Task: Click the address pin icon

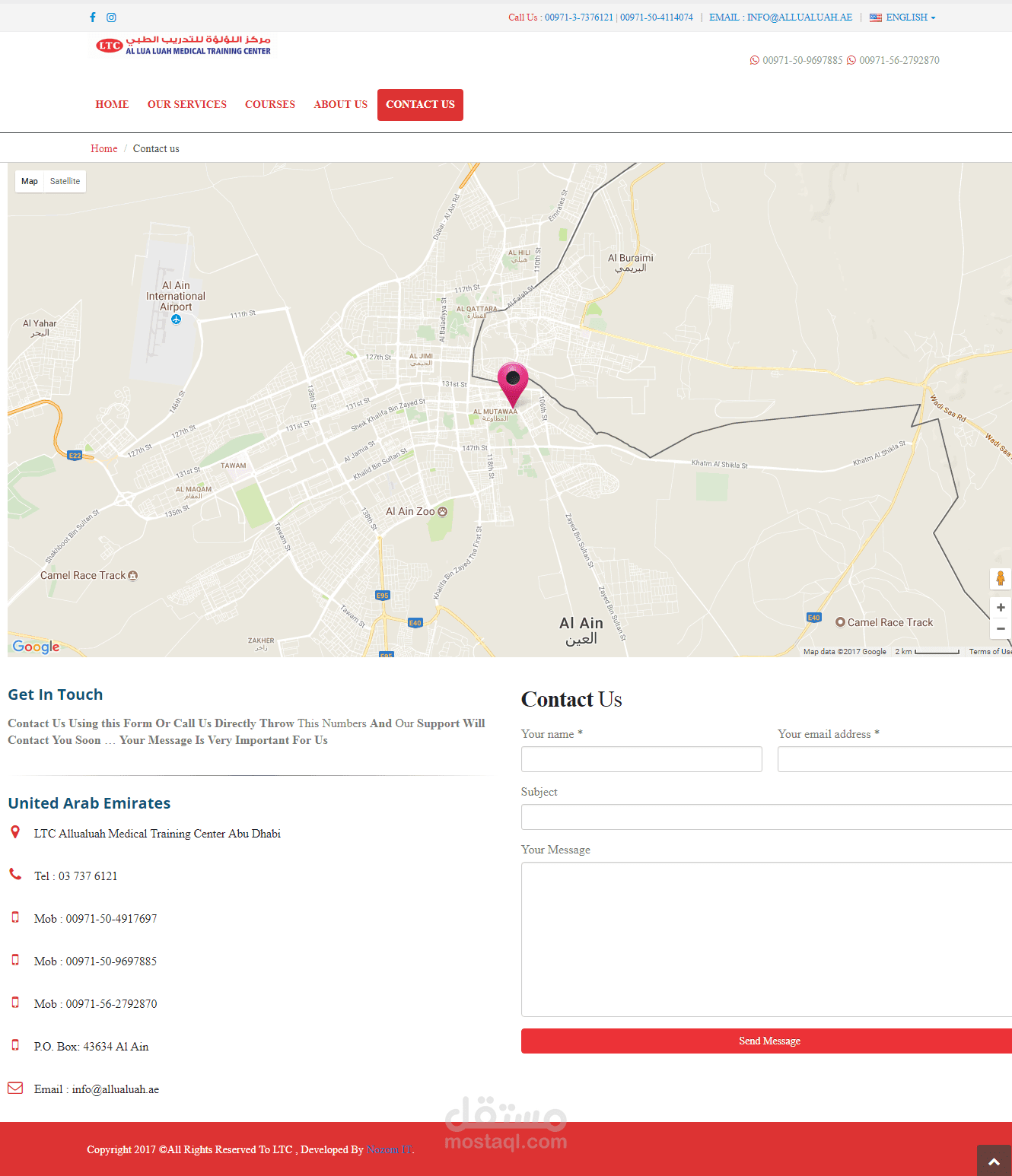Action: [15, 832]
